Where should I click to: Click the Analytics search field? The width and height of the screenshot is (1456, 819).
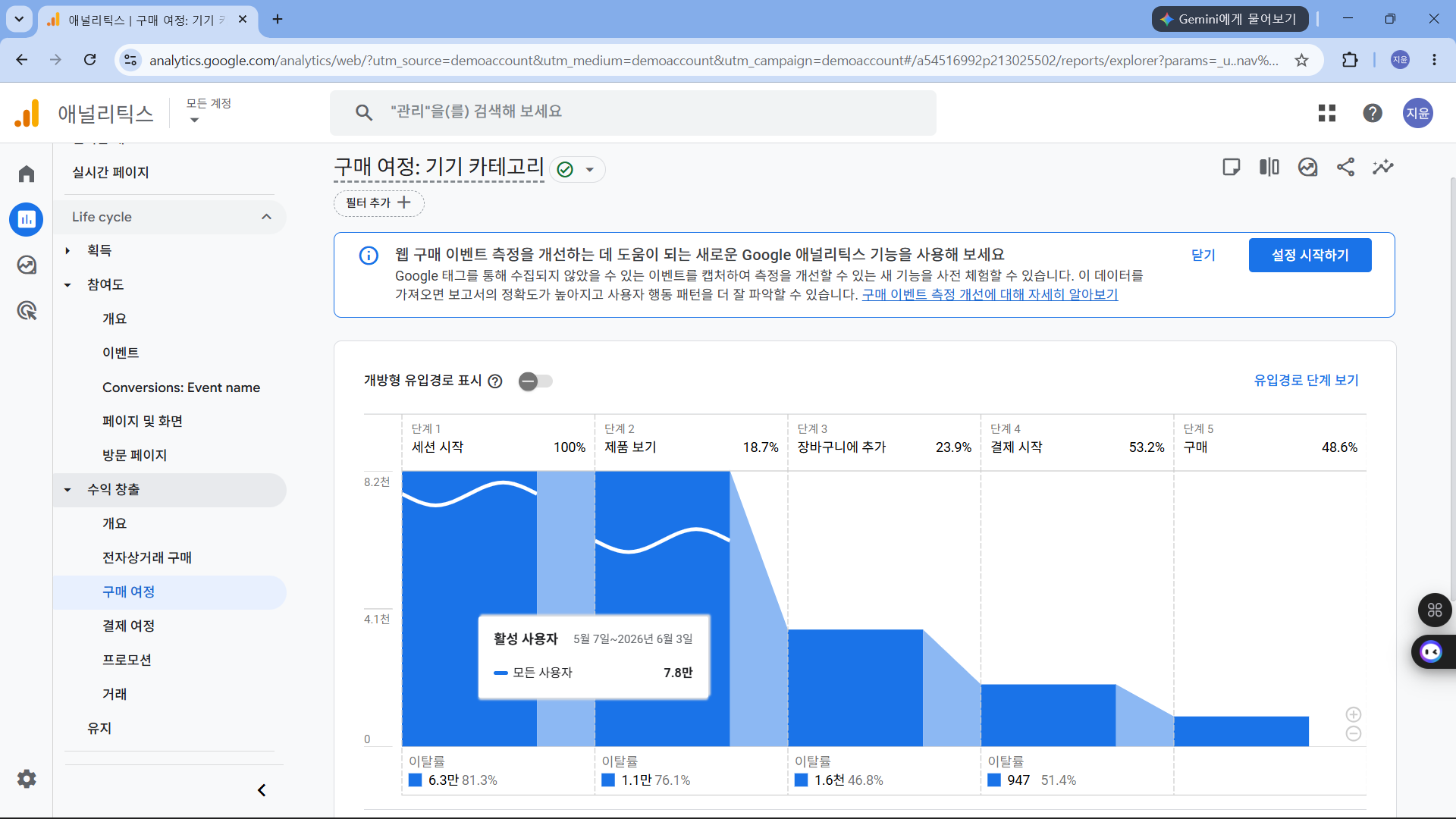[633, 112]
